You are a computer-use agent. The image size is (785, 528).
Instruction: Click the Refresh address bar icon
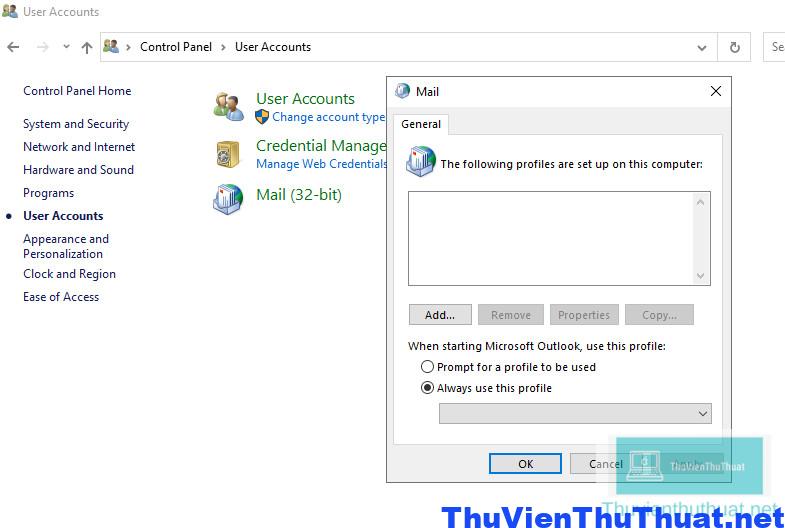tap(734, 47)
